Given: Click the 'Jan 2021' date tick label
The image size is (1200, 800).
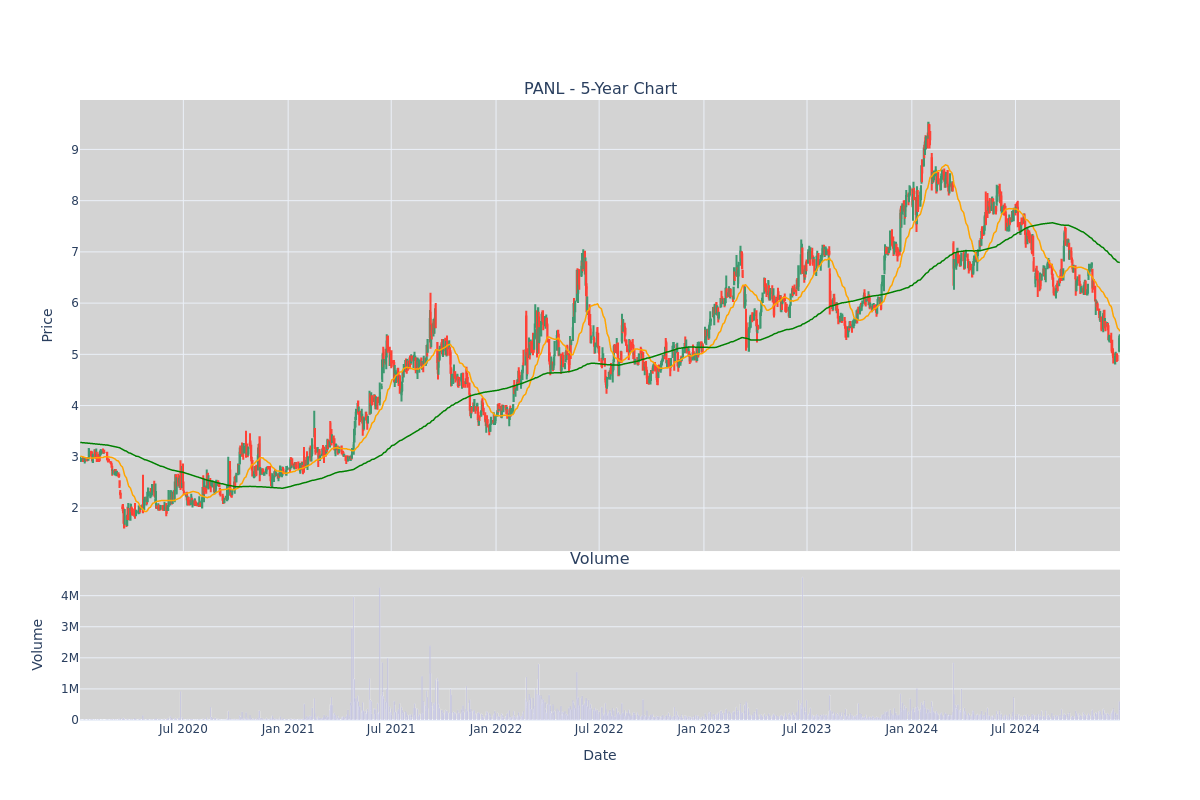Looking at the screenshot, I should point(288,729).
